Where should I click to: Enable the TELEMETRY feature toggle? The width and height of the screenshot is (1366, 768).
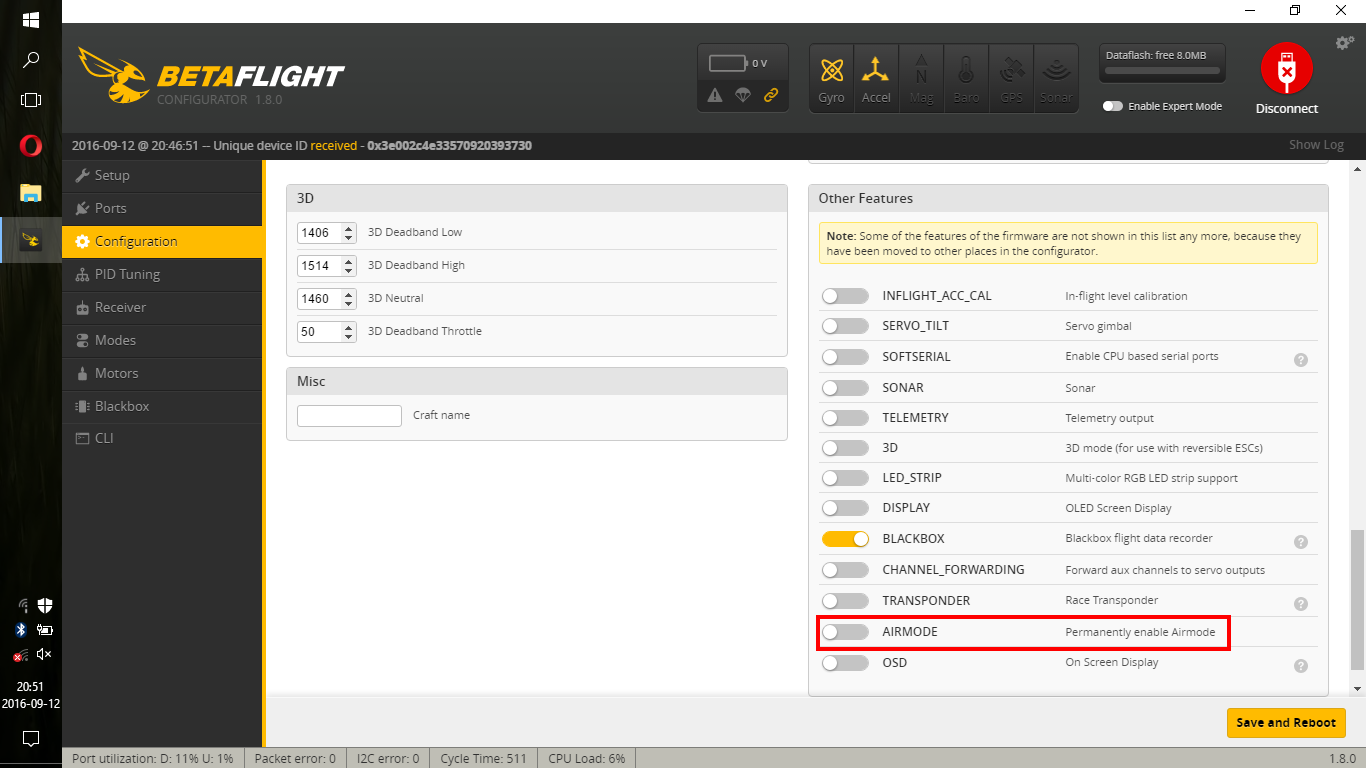845,417
